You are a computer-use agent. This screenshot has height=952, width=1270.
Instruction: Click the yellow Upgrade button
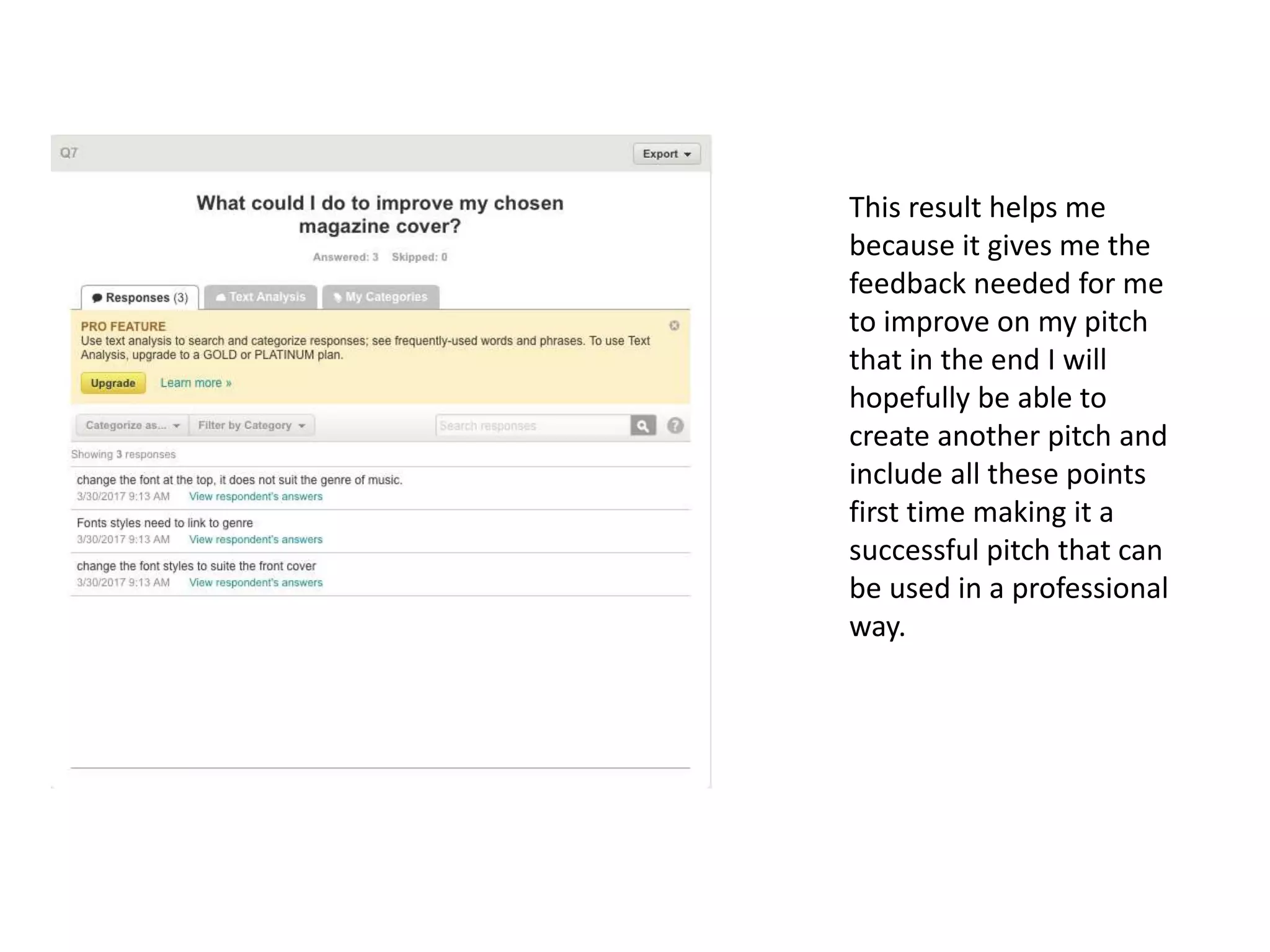point(113,383)
